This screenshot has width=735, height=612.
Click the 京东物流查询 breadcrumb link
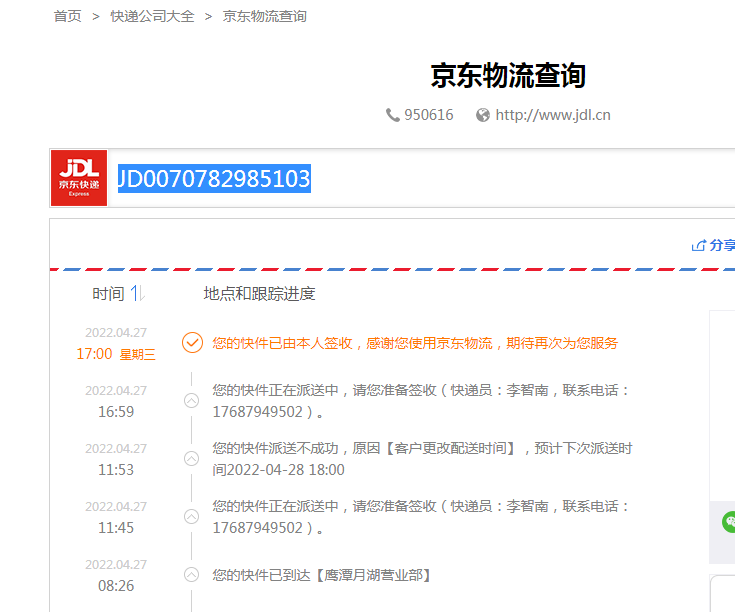click(x=265, y=16)
